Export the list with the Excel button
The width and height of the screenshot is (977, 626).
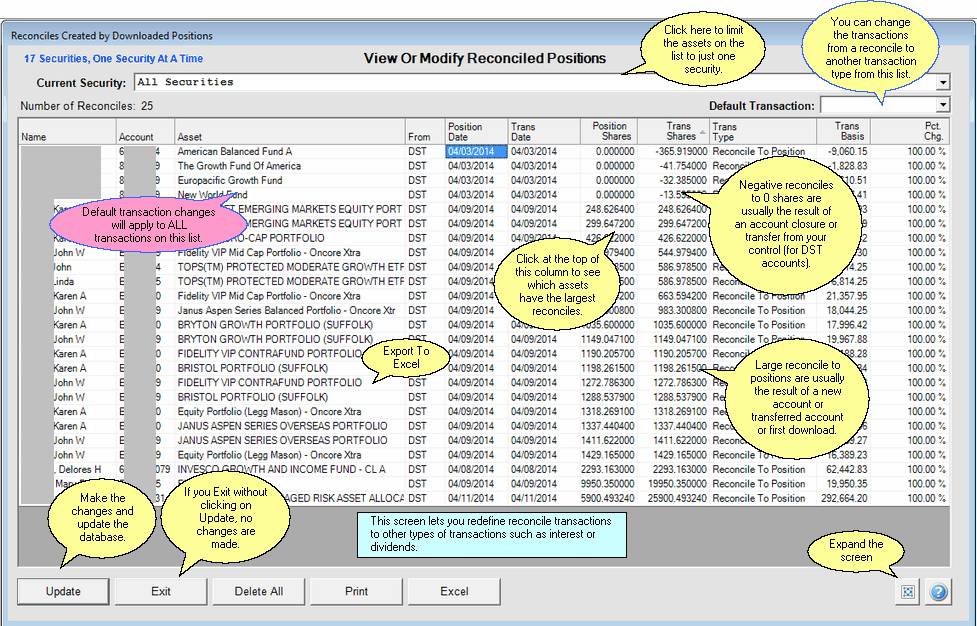point(454,591)
